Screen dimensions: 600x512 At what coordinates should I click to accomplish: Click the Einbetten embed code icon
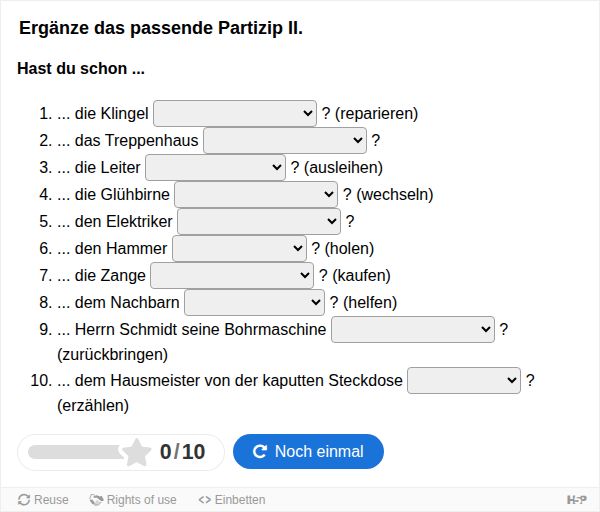click(205, 500)
